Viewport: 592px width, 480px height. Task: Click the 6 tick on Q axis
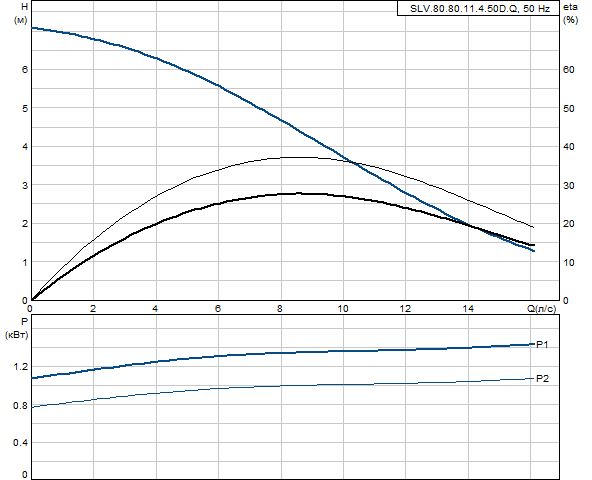tap(218, 309)
